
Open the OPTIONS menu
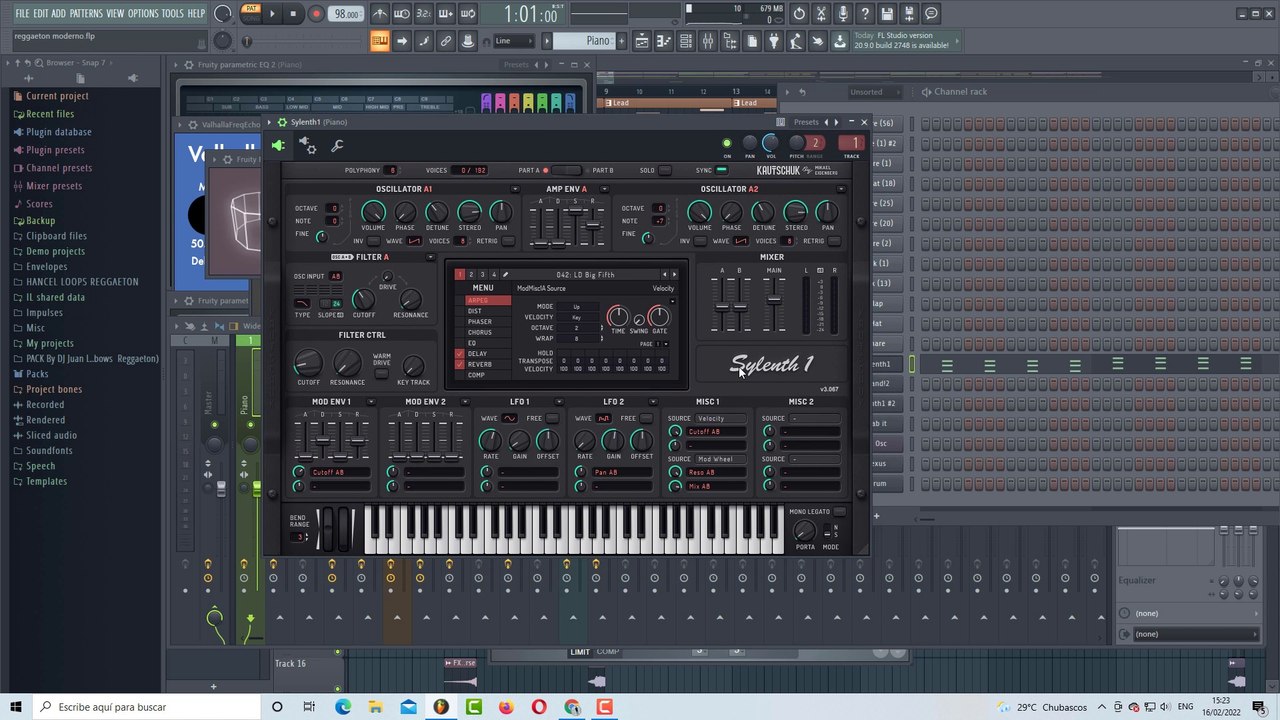tap(143, 14)
